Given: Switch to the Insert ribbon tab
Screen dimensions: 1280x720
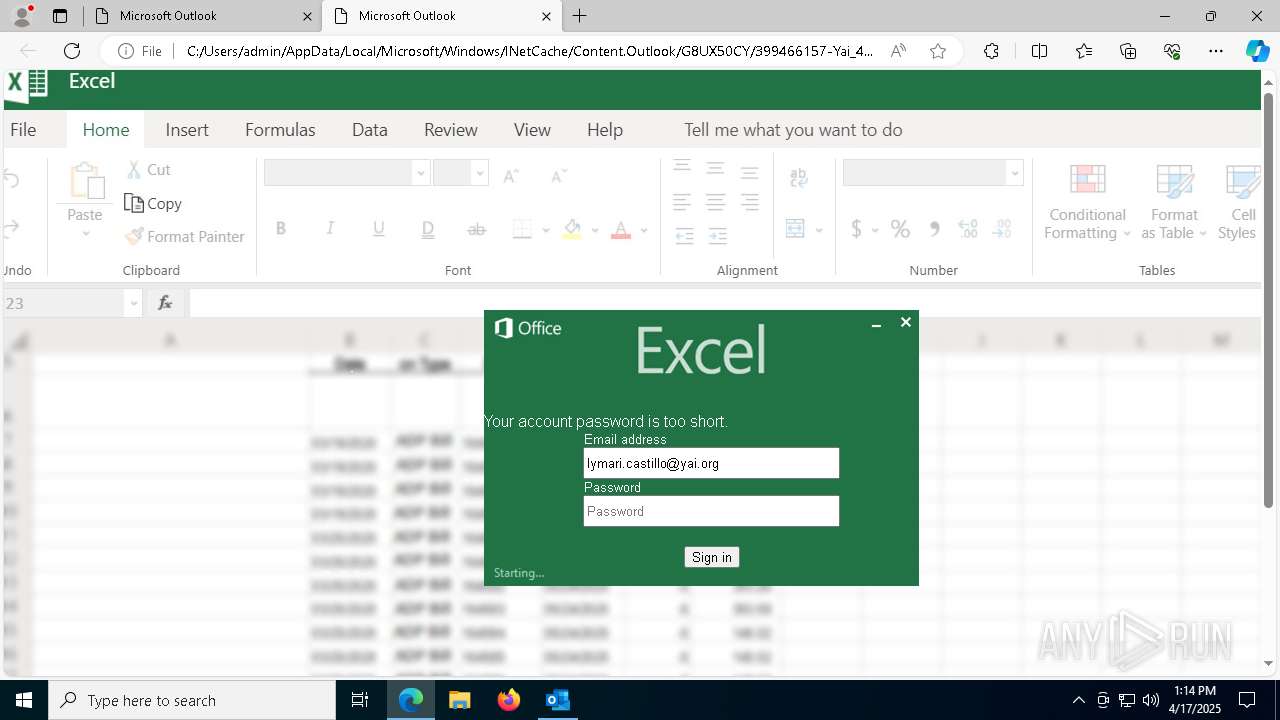Looking at the screenshot, I should pos(187,130).
